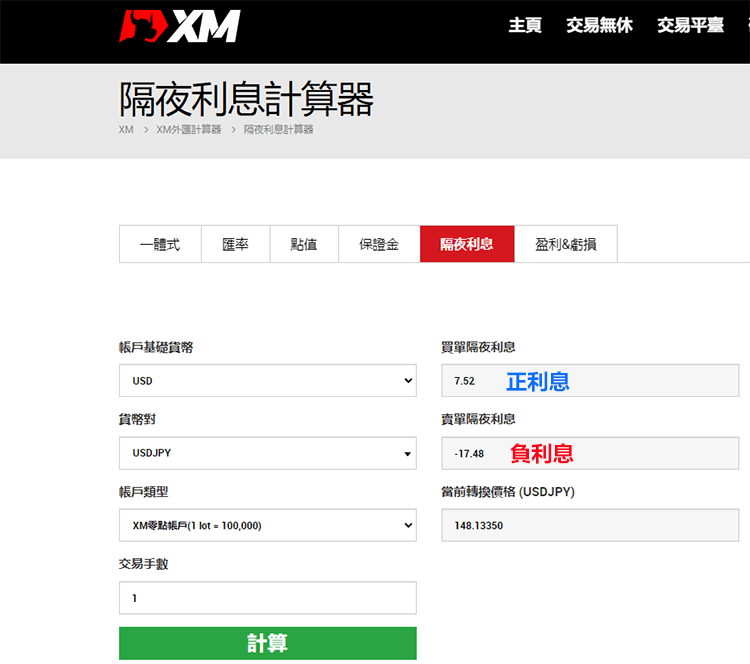Click 當前轉換價格 field showing 148.13350
The height and width of the screenshot is (664, 750).
pos(590,525)
